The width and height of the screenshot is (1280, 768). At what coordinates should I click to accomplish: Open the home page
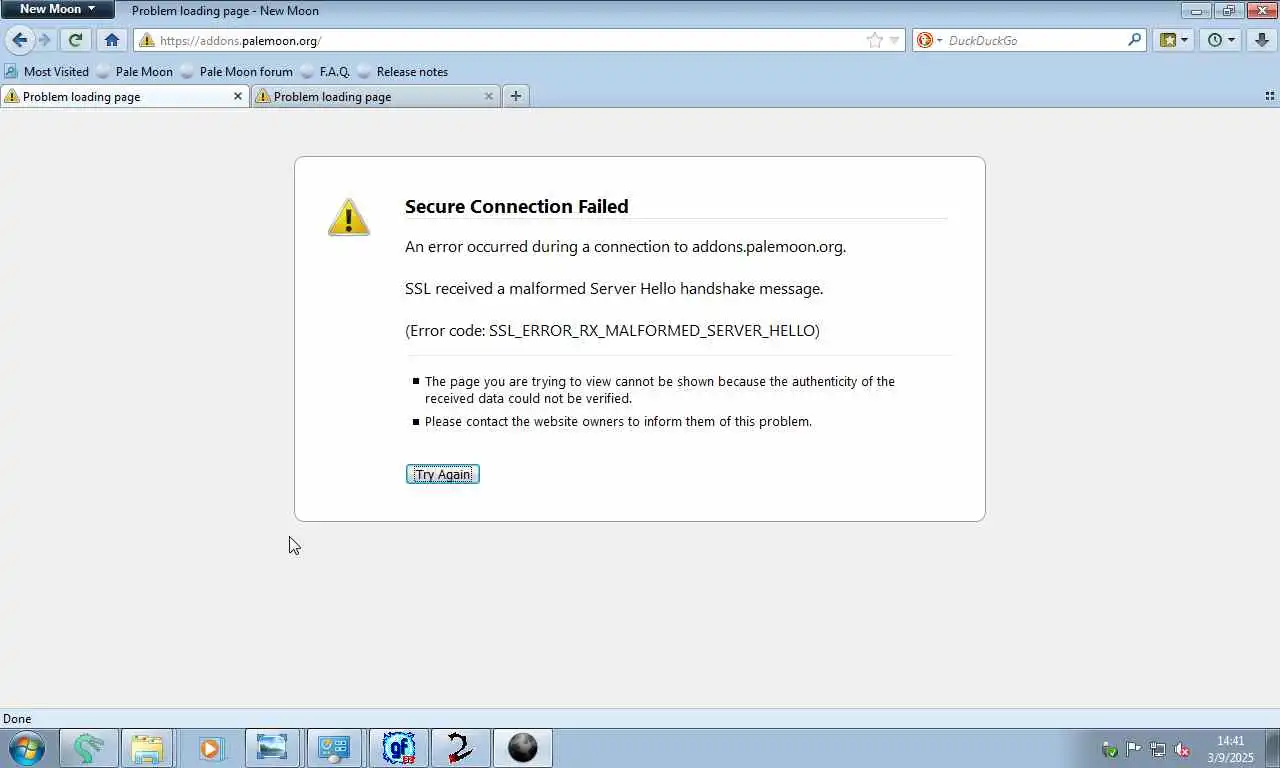click(x=112, y=40)
